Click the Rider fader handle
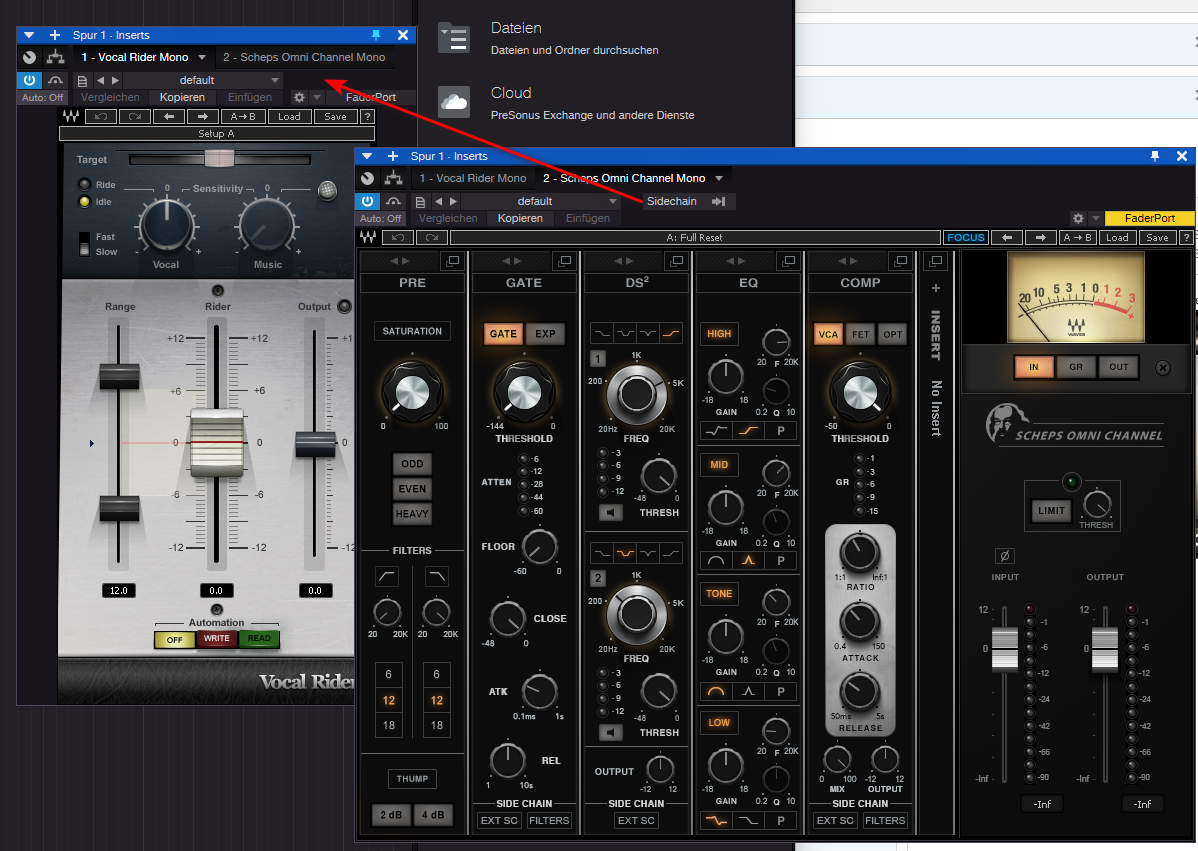Viewport: 1198px width, 851px height. click(x=218, y=441)
